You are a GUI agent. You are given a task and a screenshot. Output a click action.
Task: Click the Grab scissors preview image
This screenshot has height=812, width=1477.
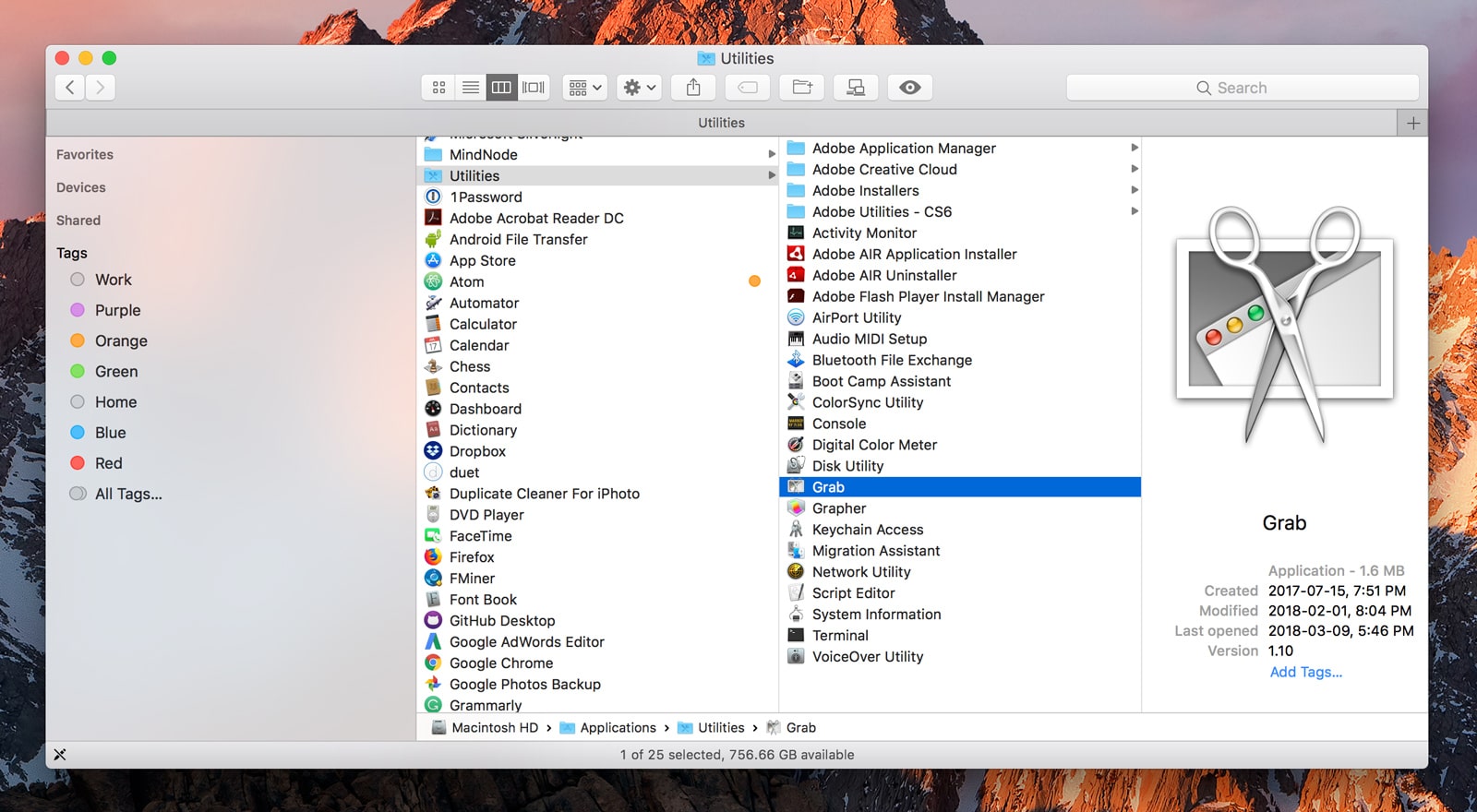[x=1284, y=325]
